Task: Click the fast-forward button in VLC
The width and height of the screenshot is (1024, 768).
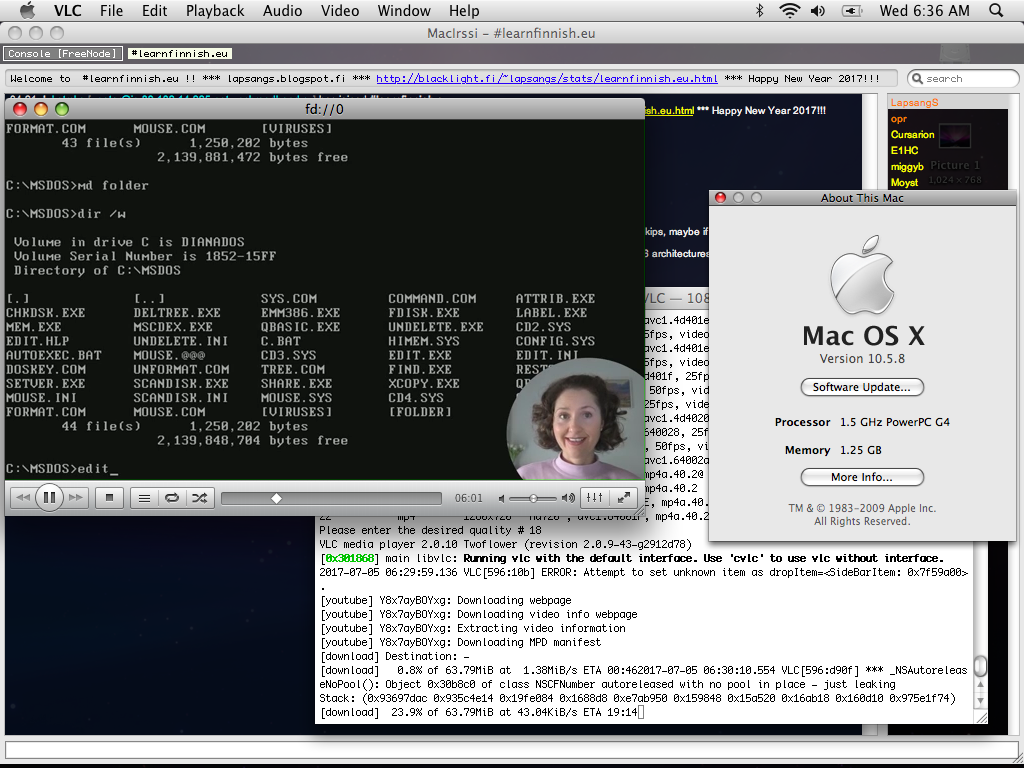Action: pyautogui.click(x=76, y=497)
